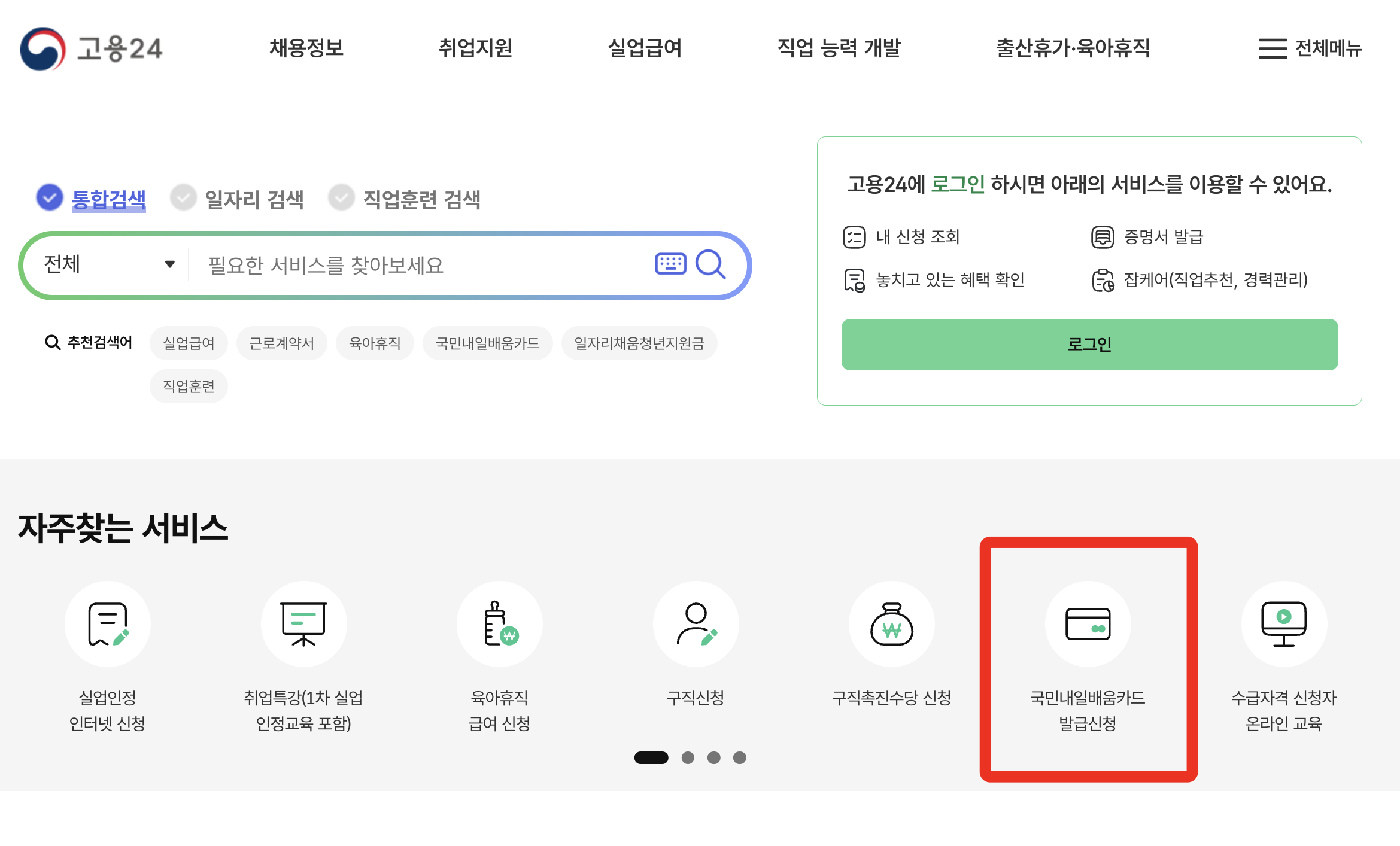Open the 실업급여 top menu
This screenshot has height=846, width=1400.
pos(645,48)
